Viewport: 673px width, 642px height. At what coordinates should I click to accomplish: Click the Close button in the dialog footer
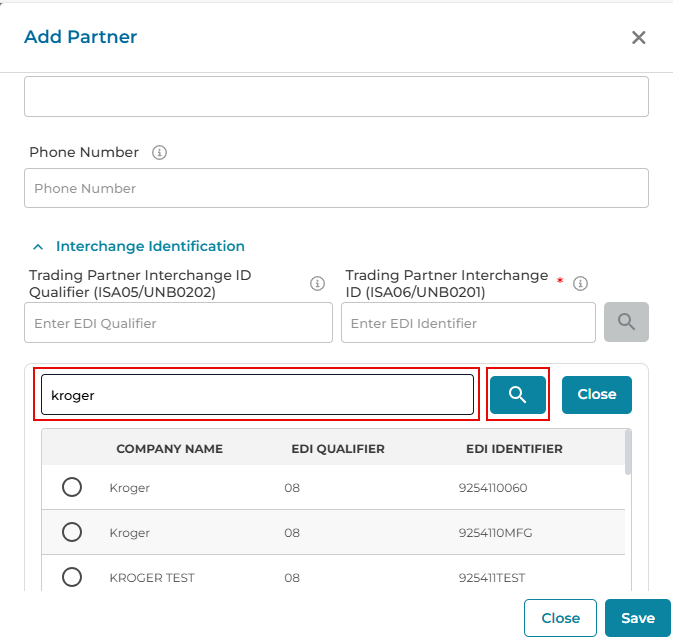click(560, 618)
